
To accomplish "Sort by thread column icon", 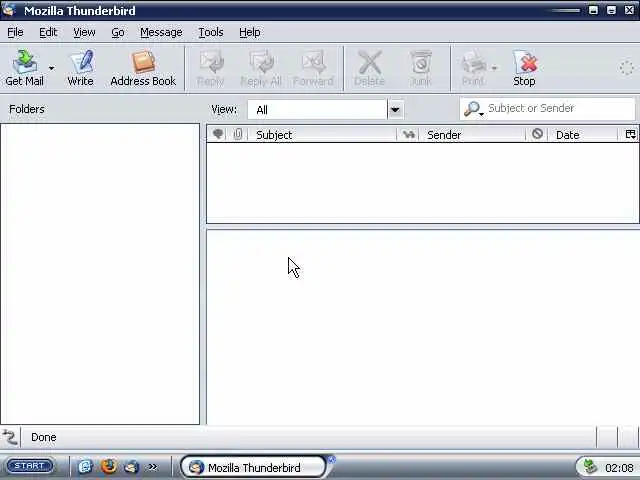I will [x=218, y=134].
